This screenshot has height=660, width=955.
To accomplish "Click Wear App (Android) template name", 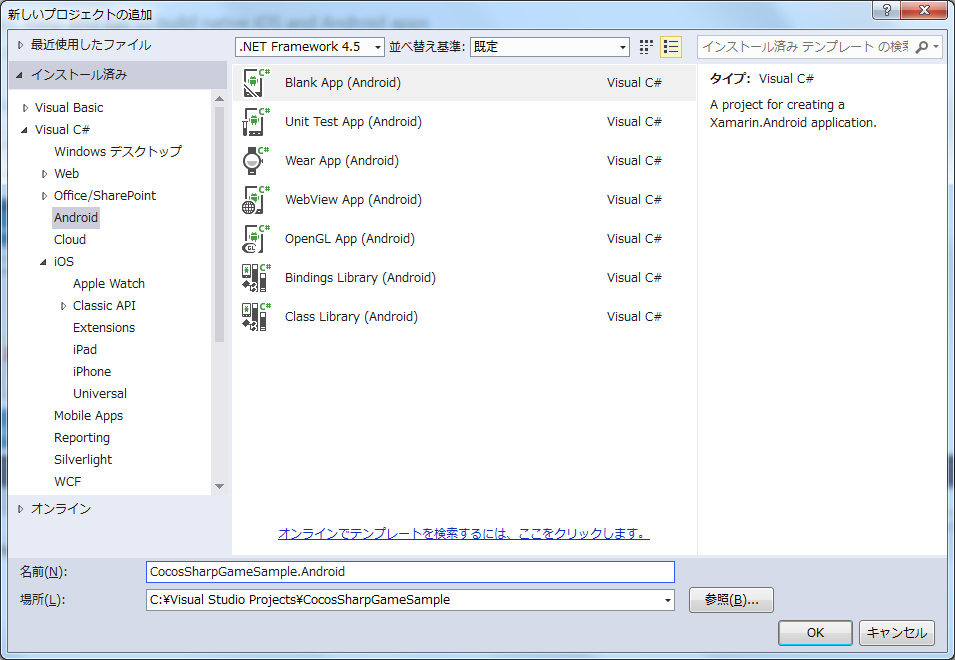I will pos(342,161).
